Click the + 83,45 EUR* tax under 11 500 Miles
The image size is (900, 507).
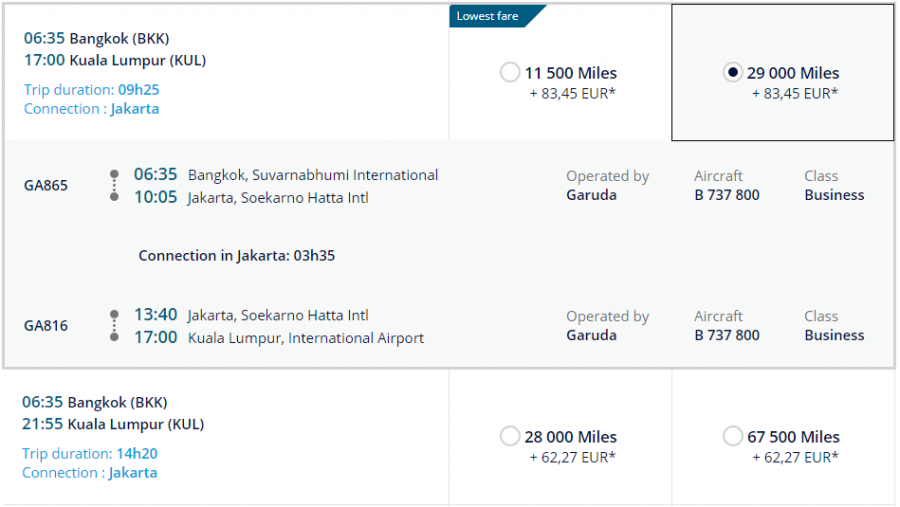(x=573, y=94)
